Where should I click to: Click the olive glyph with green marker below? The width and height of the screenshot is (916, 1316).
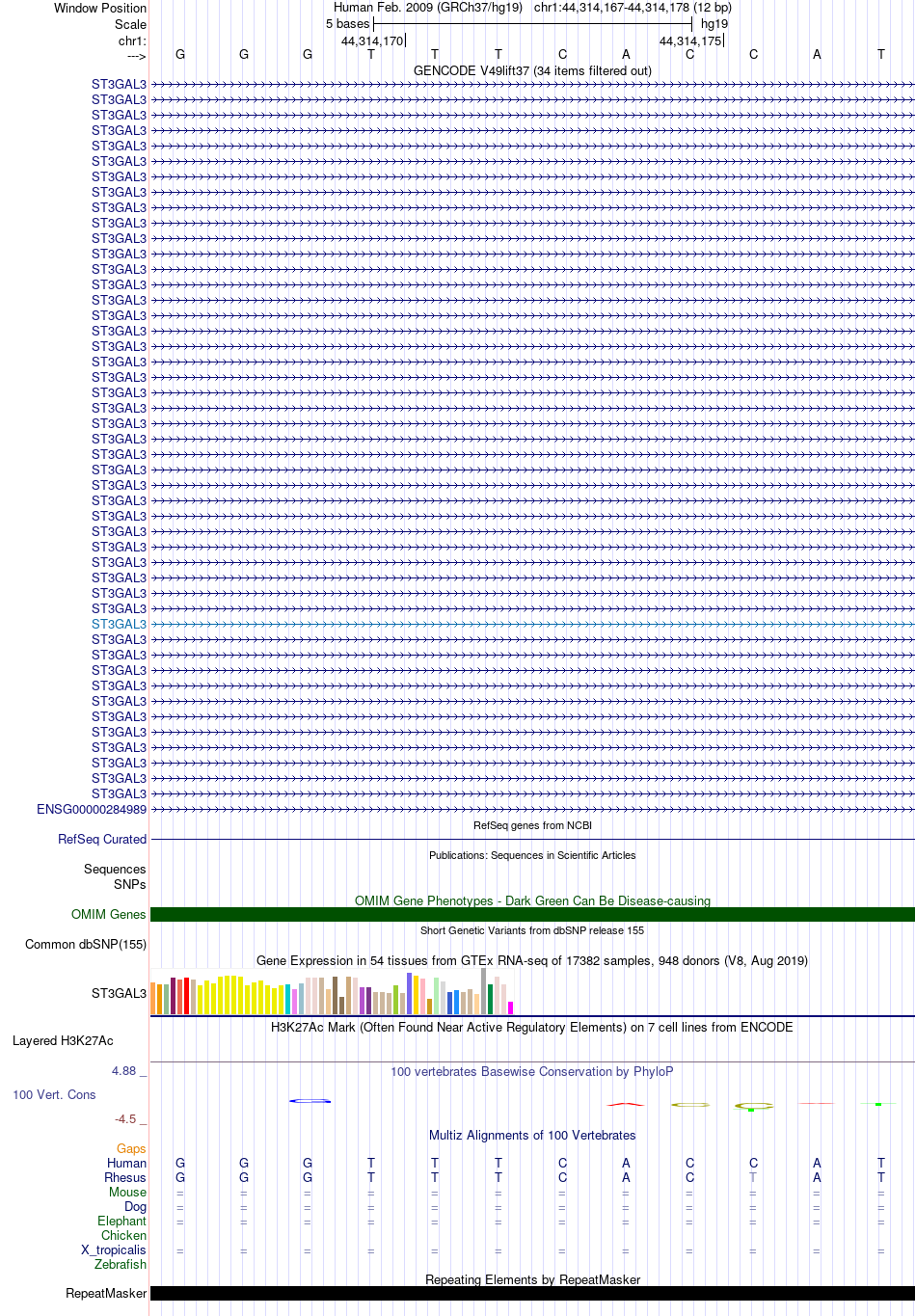point(753,1107)
